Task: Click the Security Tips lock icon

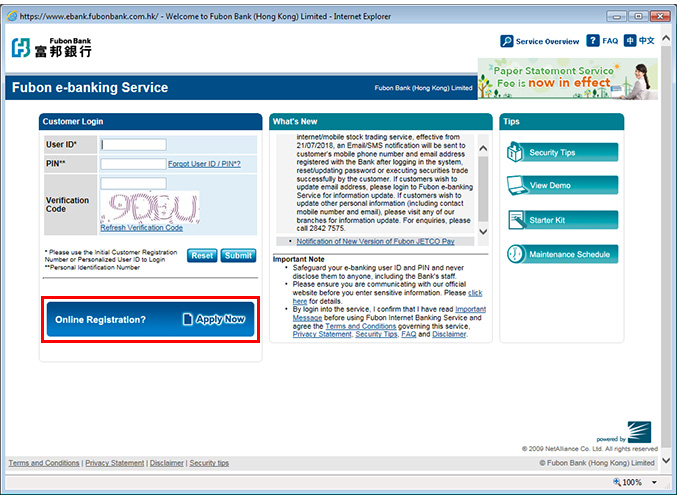Action: click(x=515, y=152)
